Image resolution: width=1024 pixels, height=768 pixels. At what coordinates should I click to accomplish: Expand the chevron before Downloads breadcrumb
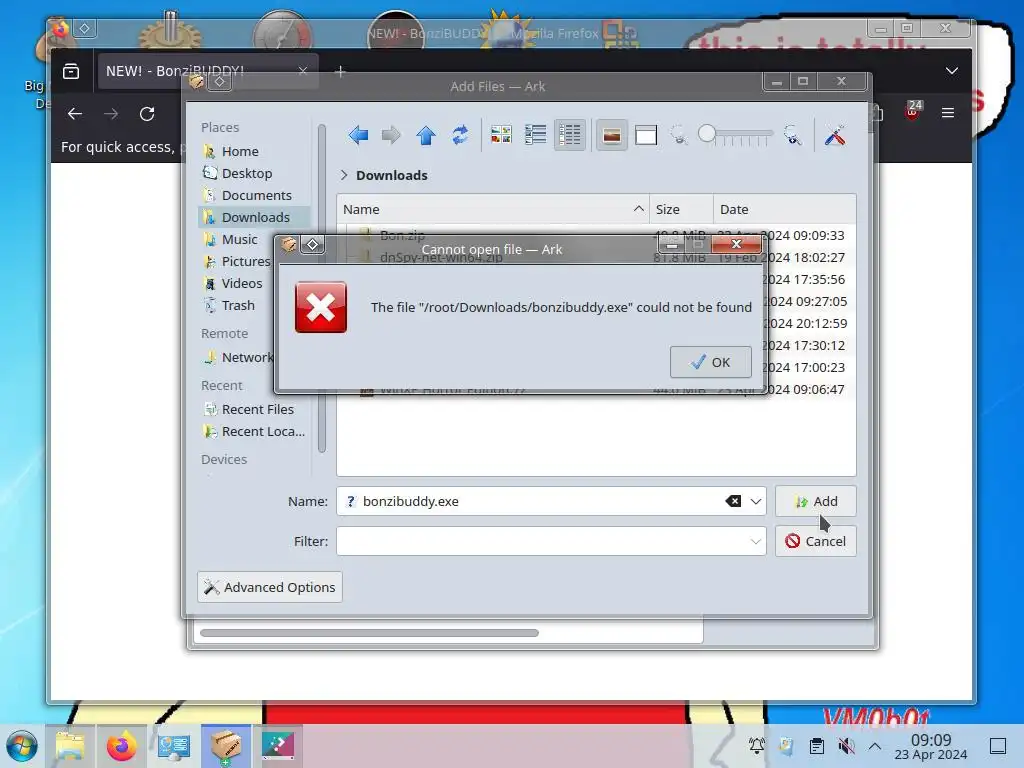coord(344,175)
